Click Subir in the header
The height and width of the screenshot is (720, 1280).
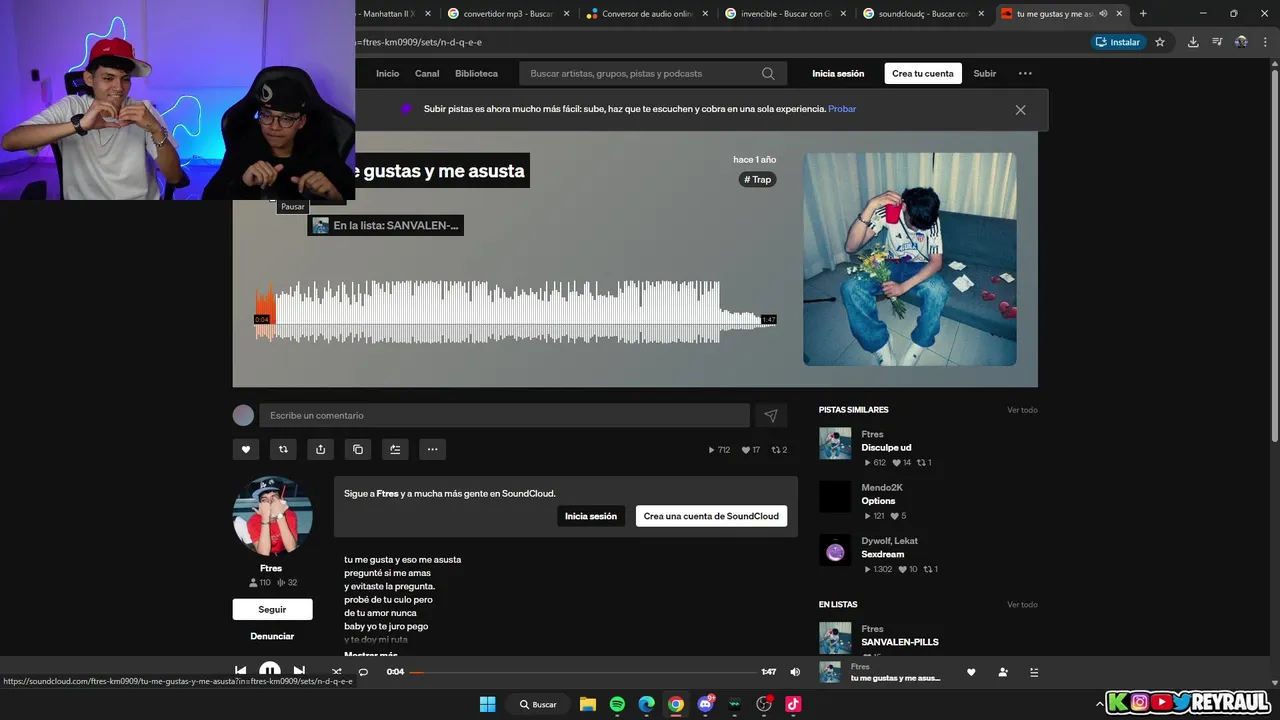click(985, 73)
